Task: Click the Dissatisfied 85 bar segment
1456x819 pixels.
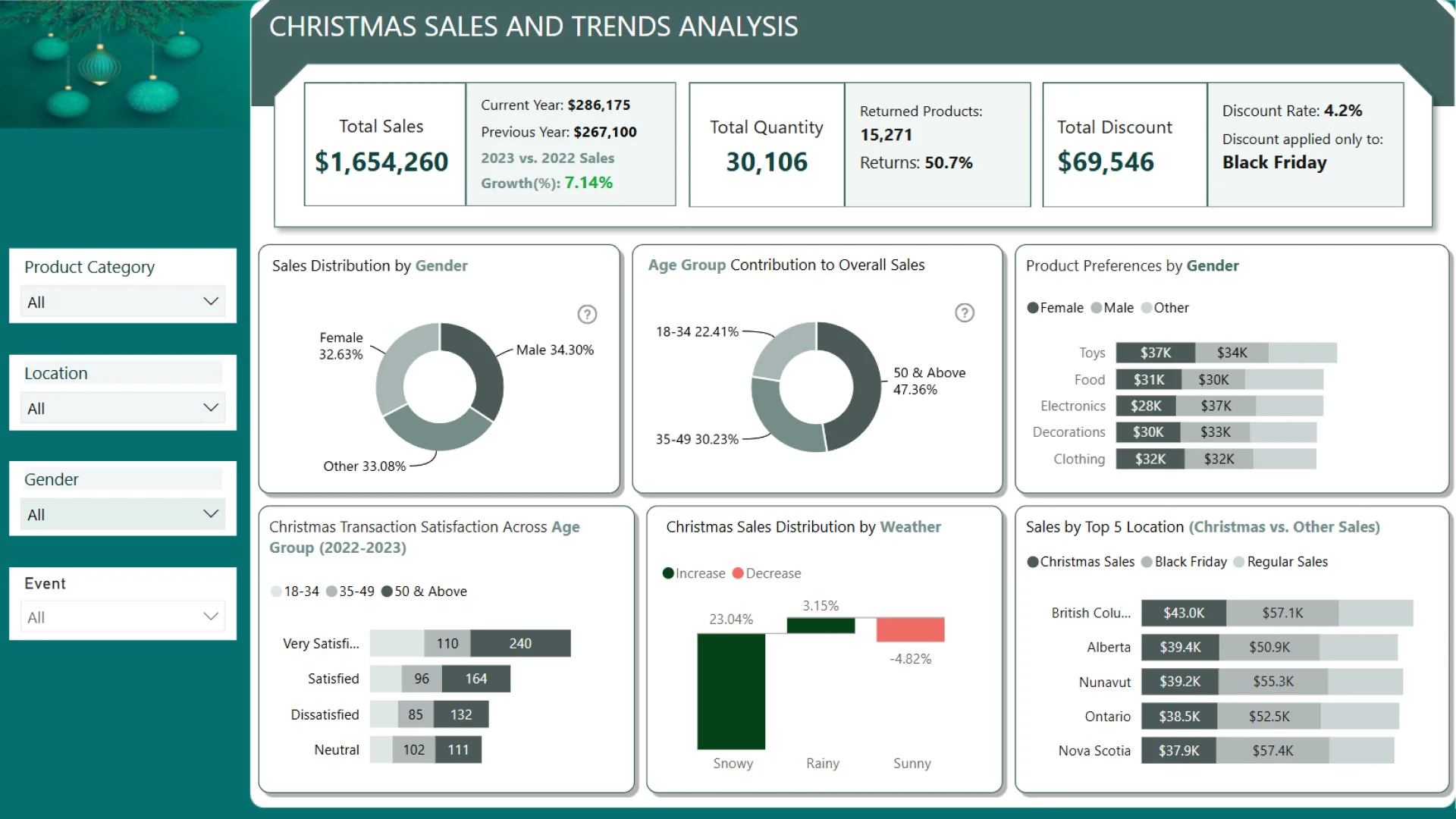Action: (416, 714)
